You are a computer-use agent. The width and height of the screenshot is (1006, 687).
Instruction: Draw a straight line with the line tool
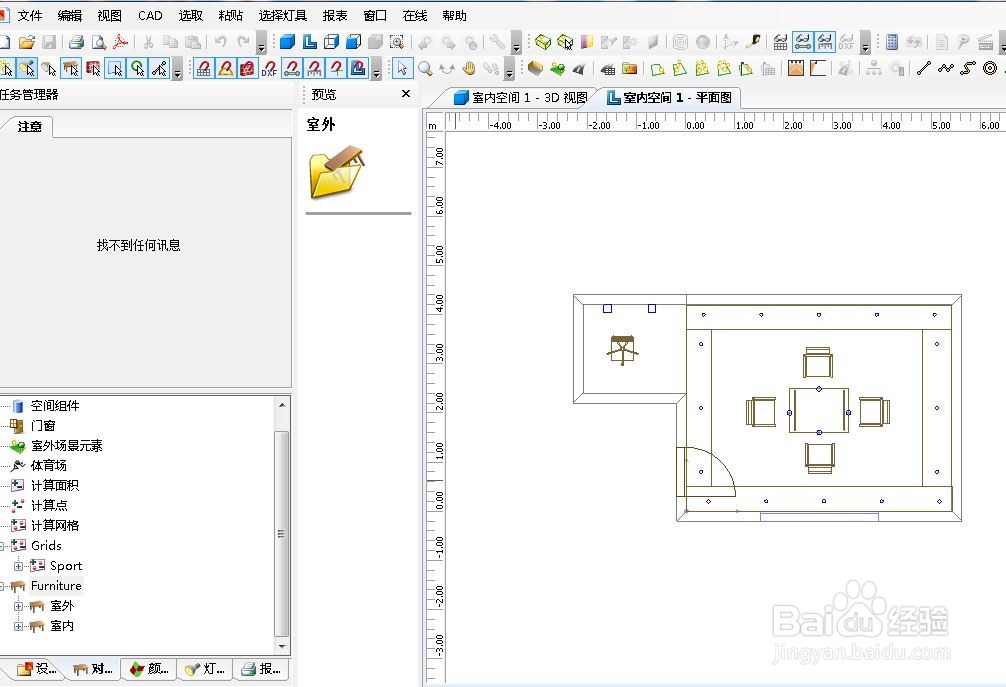(x=923, y=68)
